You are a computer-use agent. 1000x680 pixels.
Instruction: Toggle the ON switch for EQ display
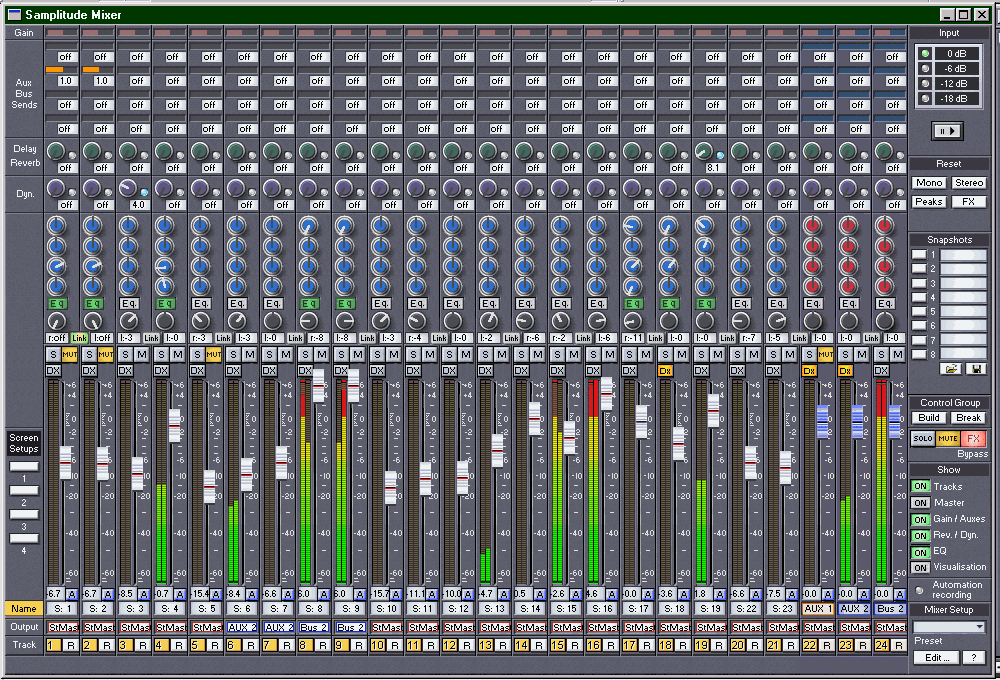tap(920, 552)
